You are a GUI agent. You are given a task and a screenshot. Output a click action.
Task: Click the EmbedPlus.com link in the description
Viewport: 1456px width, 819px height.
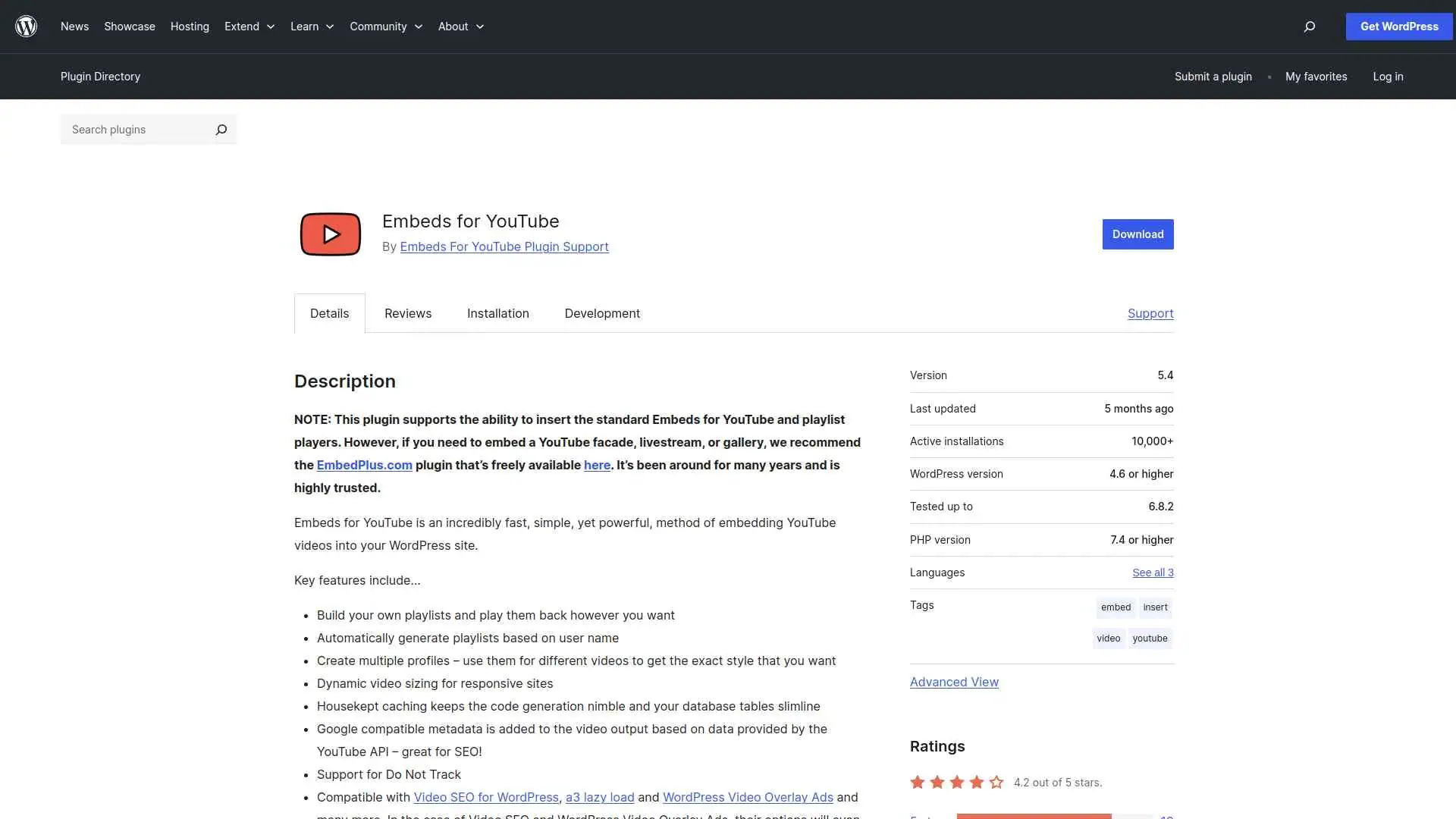364,465
